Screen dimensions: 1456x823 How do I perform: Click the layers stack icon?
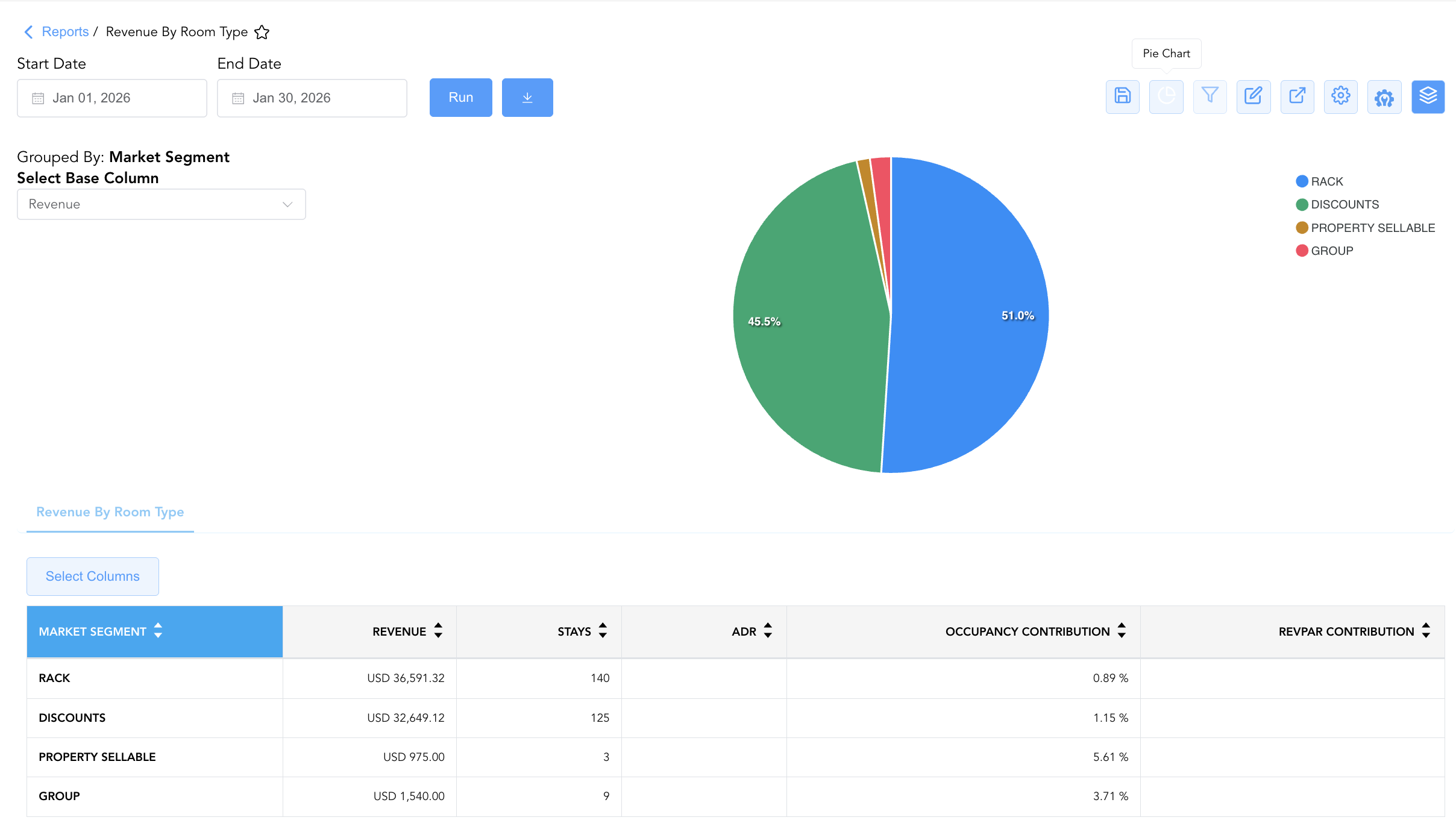point(1428,96)
